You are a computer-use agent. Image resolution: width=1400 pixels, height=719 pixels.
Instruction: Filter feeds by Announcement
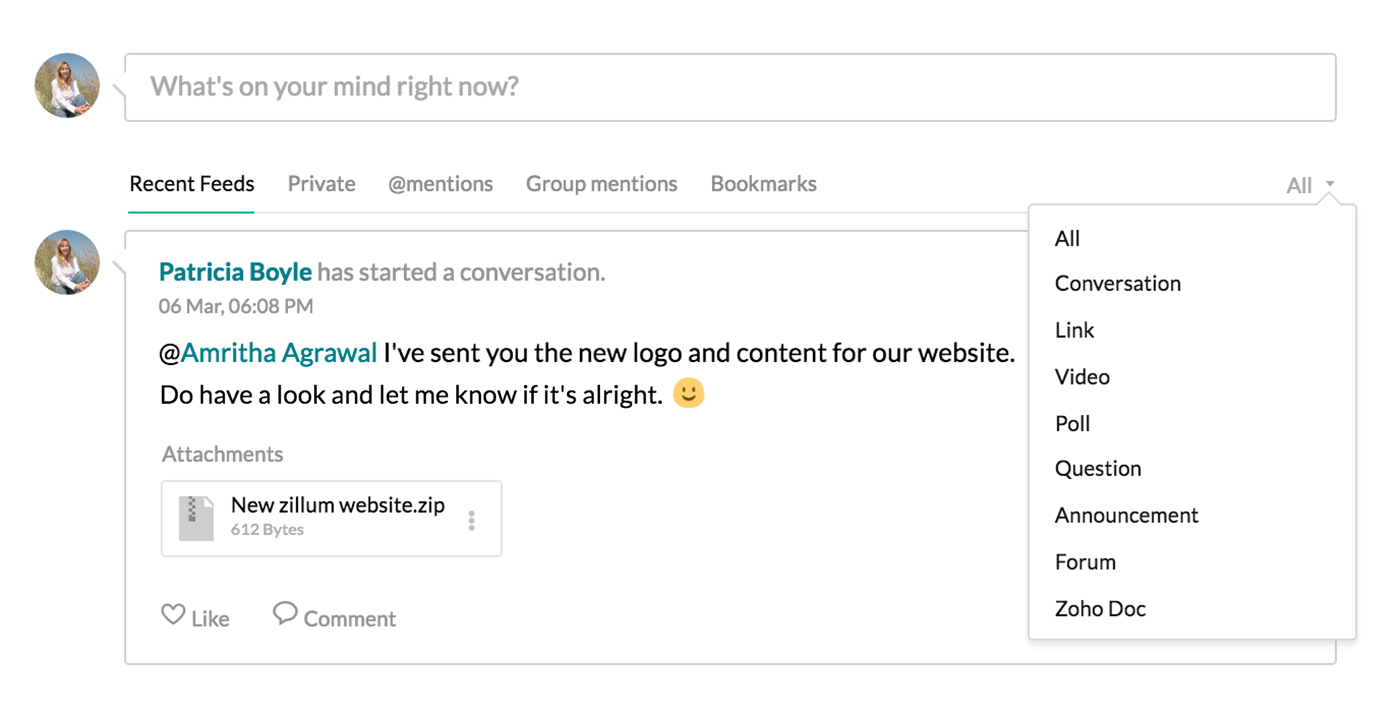point(1126,516)
